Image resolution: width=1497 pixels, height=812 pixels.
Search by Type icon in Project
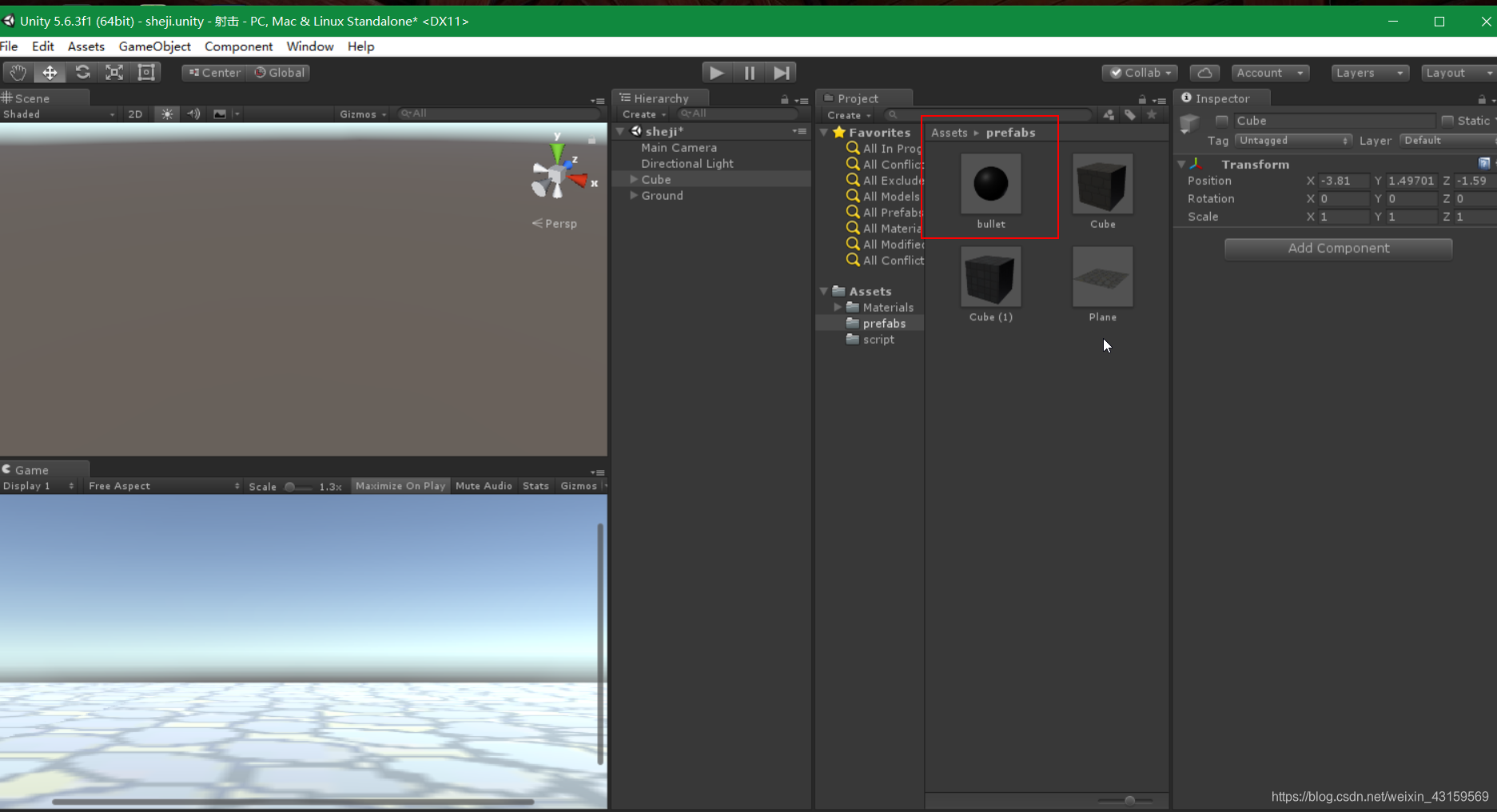coord(1109,115)
